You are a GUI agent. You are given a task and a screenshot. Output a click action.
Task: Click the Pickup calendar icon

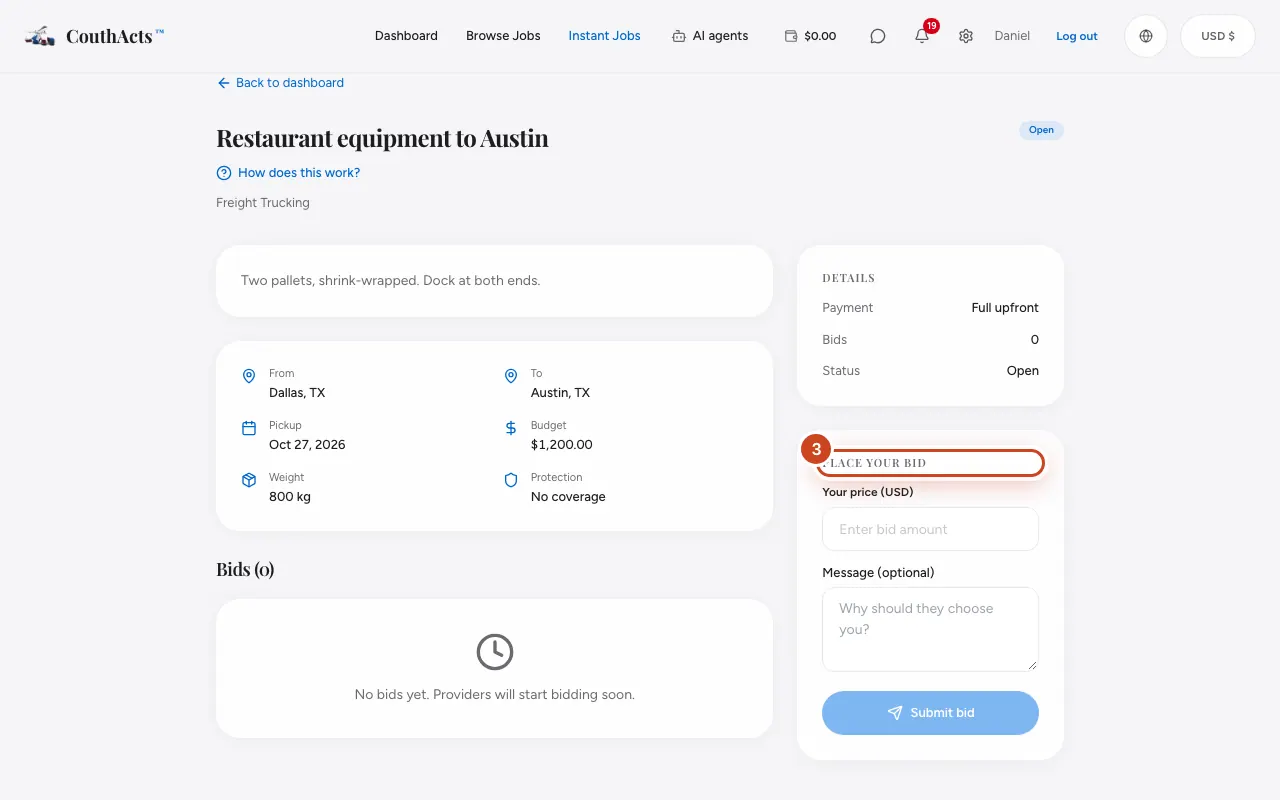pyautogui.click(x=249, y=428)
